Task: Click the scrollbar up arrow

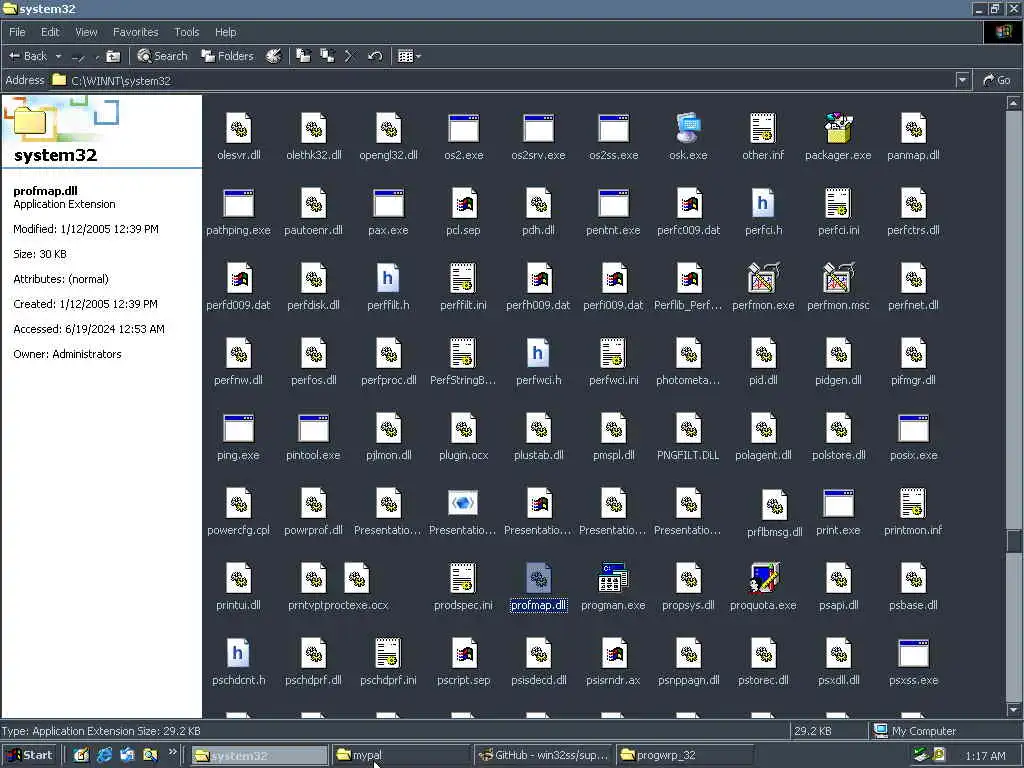Action: click(x=1014, y=103)
